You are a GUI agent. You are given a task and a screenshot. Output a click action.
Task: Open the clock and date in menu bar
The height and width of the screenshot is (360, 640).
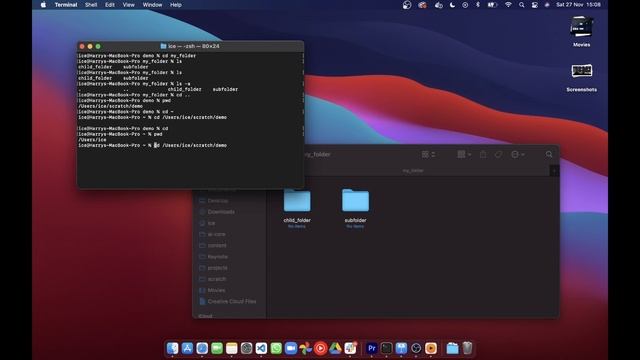tap(578, 5)
